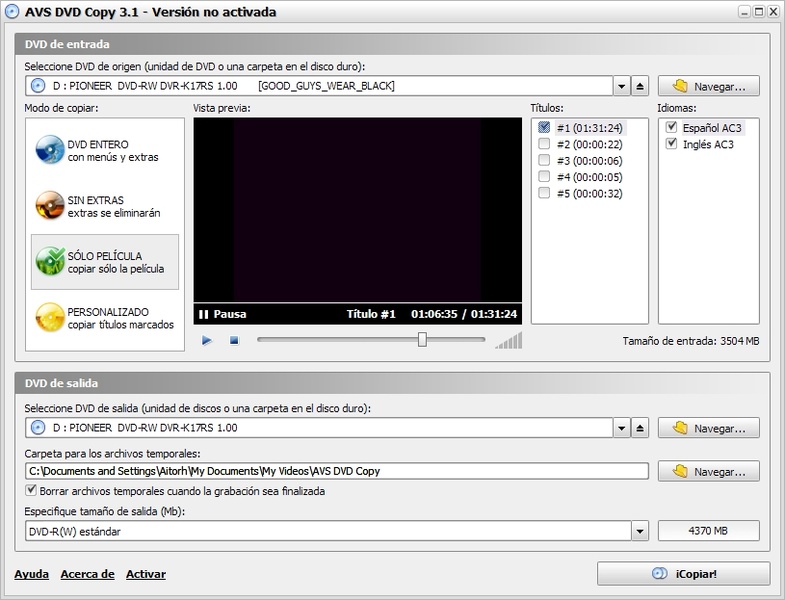Click the source drive disc icon
Screen dimensions: 785x600
point(38,86)
